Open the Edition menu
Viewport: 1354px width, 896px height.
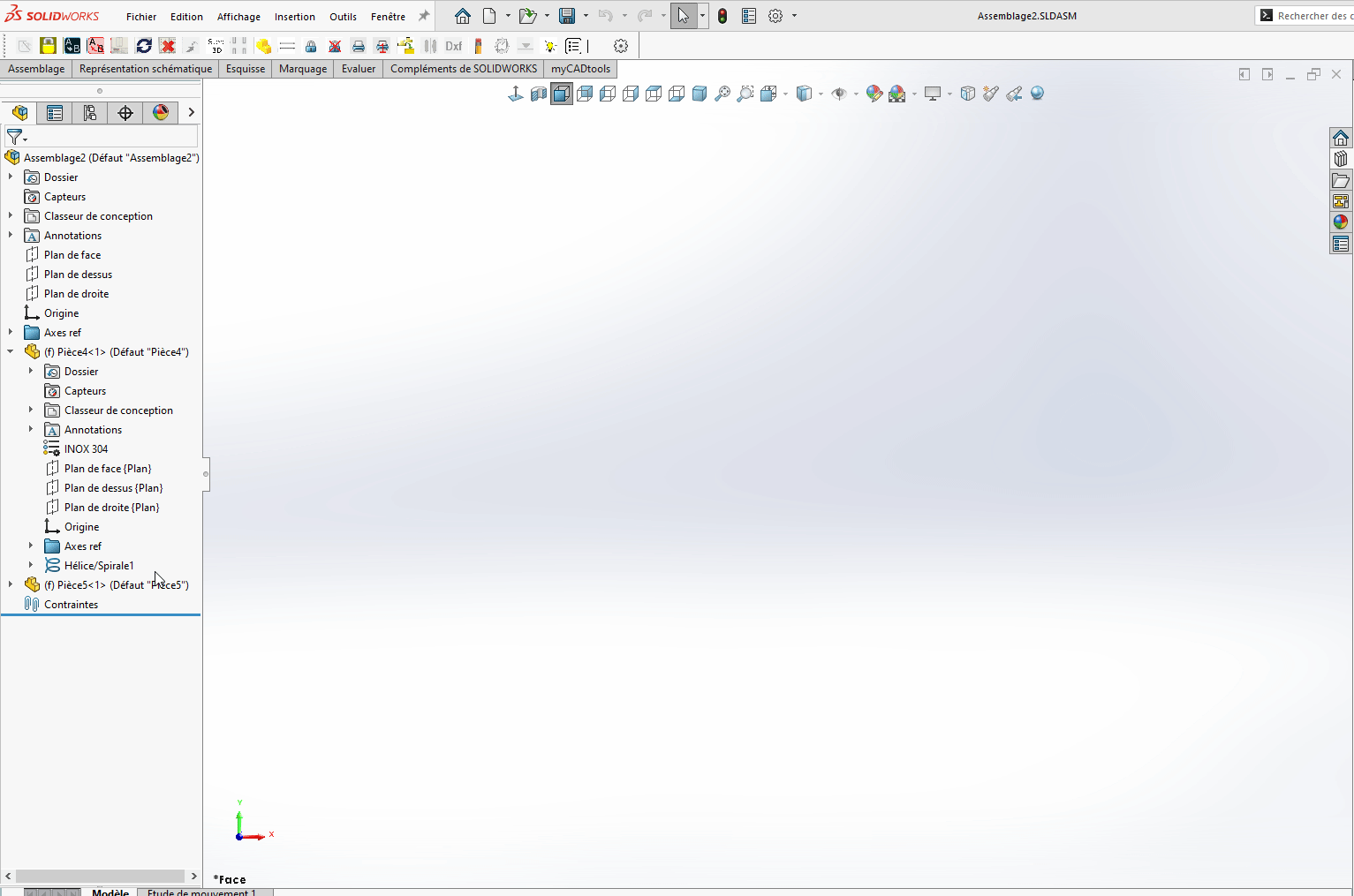186,17
